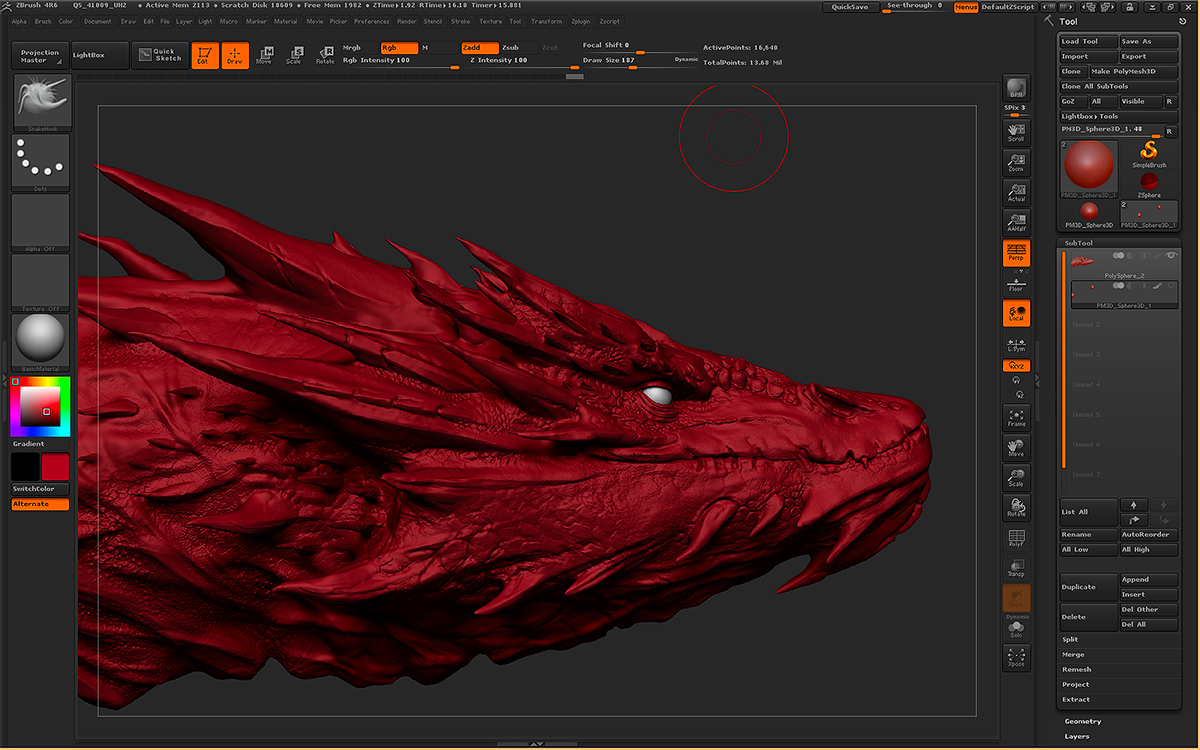Open the Preferences menu
Screen dimensions: 1200x750
pos(371,21)
